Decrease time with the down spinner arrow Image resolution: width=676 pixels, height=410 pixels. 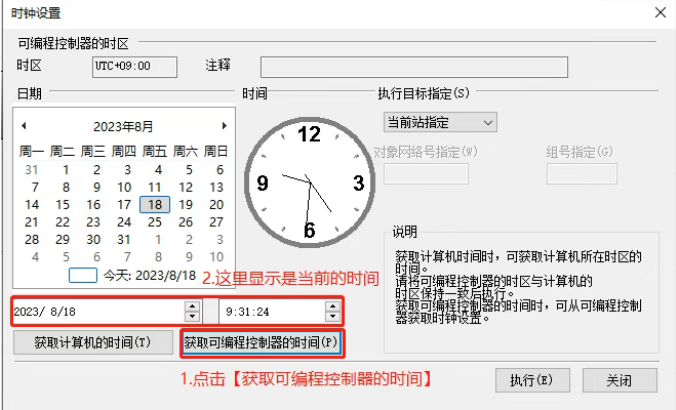coord(331,317)
